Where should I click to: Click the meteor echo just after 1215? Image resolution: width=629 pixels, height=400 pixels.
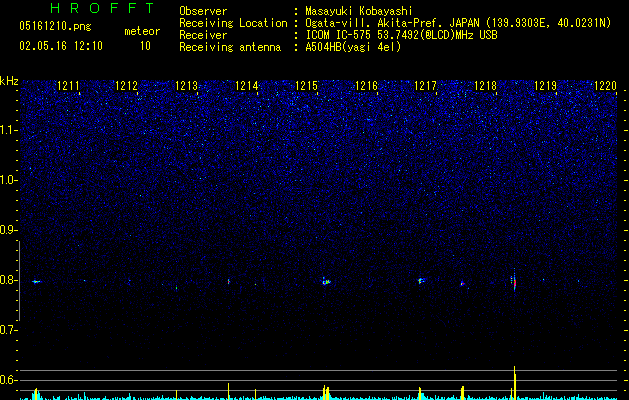[x=326, y=281]
